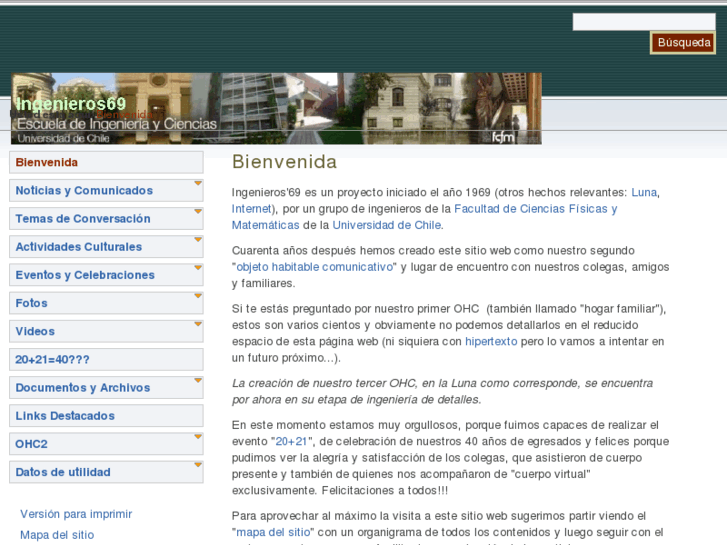
Task: Follow the objeto habitable comunicativo link
Action: point(315,267)
